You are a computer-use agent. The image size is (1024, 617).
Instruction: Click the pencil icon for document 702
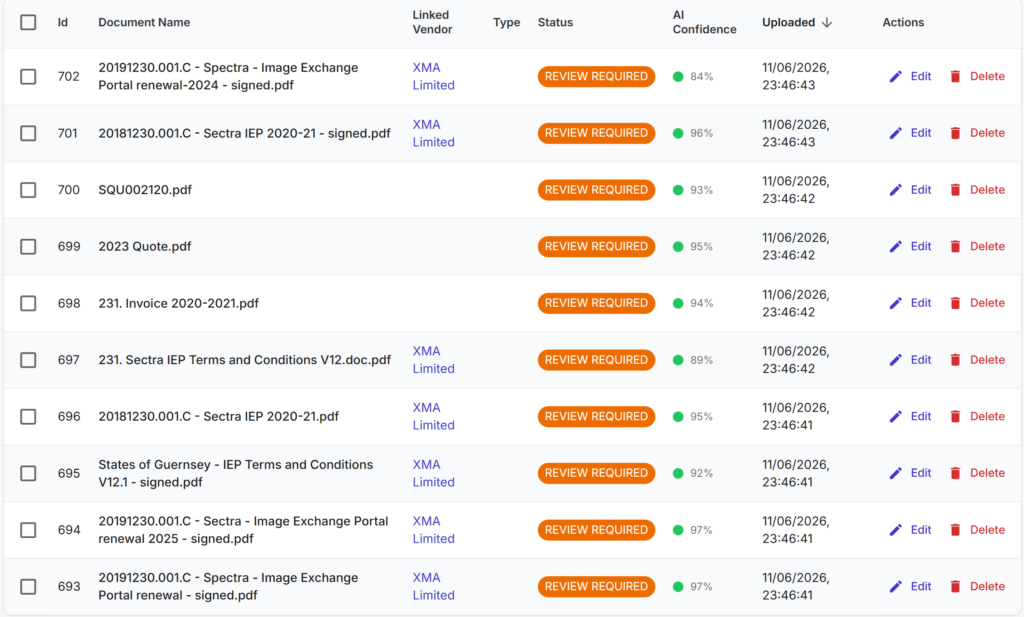click(x=895, y=76)
